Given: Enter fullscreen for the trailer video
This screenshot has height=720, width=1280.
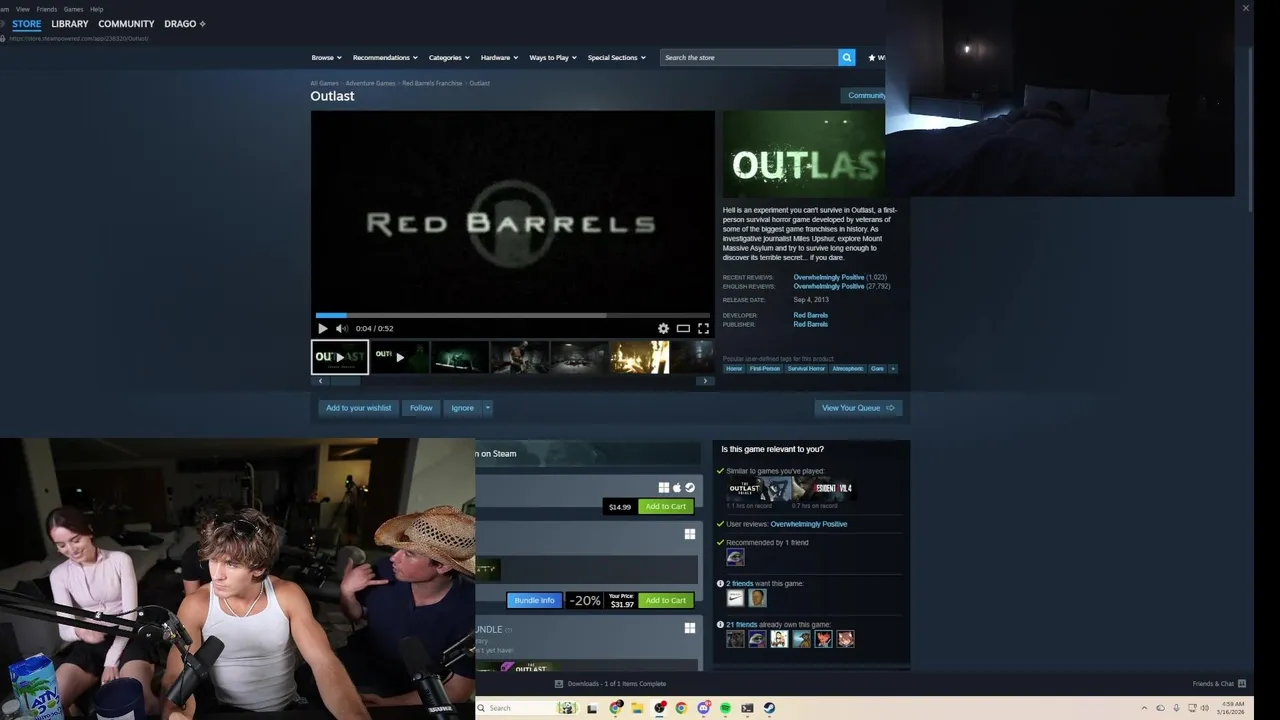Looking at the screenshot, I should pyautogui.click(x=703, y=328).
